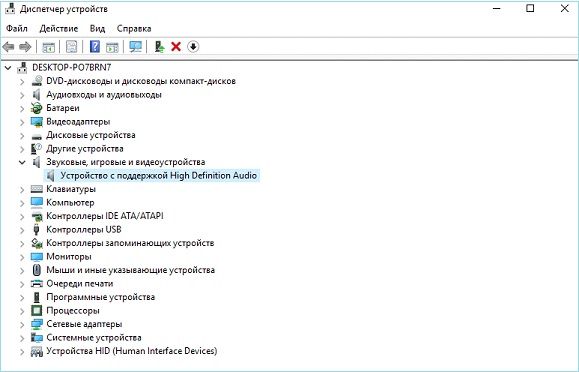The width and height of the screenshot is (579, 372).
Task: Maximize the Диспетчер устройств window
Action: tap(530, 8)
